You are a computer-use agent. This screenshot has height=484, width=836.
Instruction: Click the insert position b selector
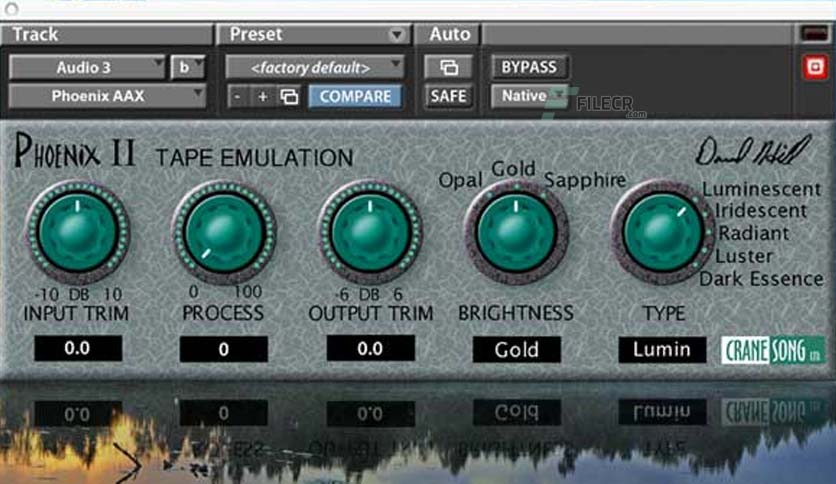pos(188,67)
